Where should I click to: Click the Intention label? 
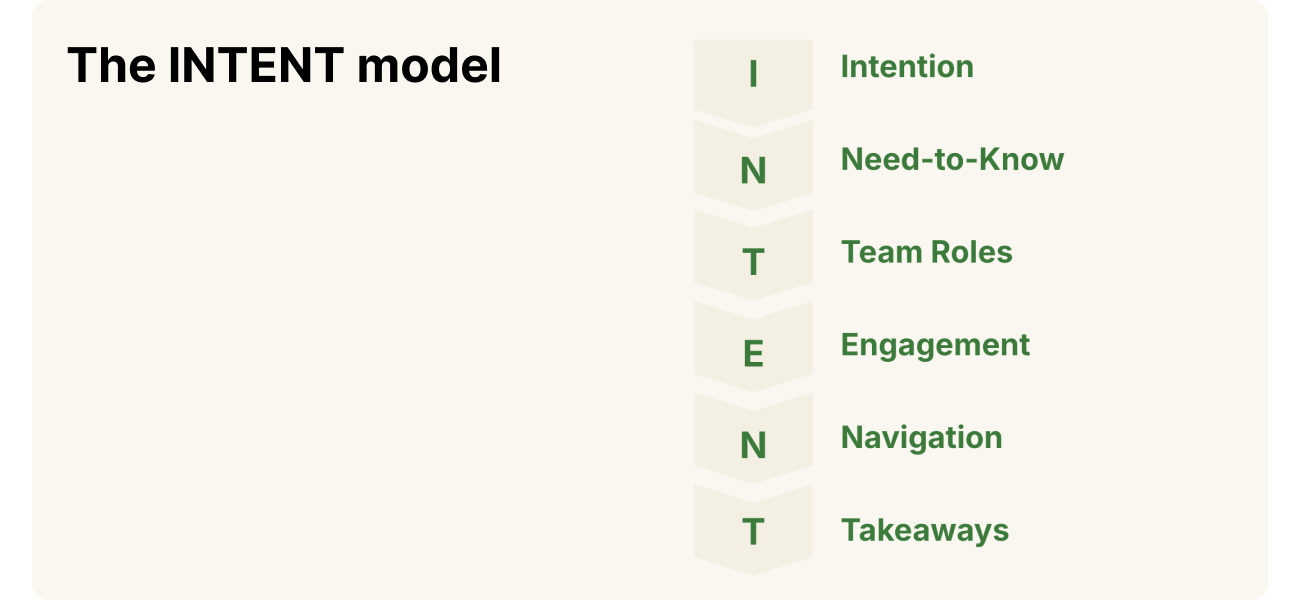(x=906, y=67)
